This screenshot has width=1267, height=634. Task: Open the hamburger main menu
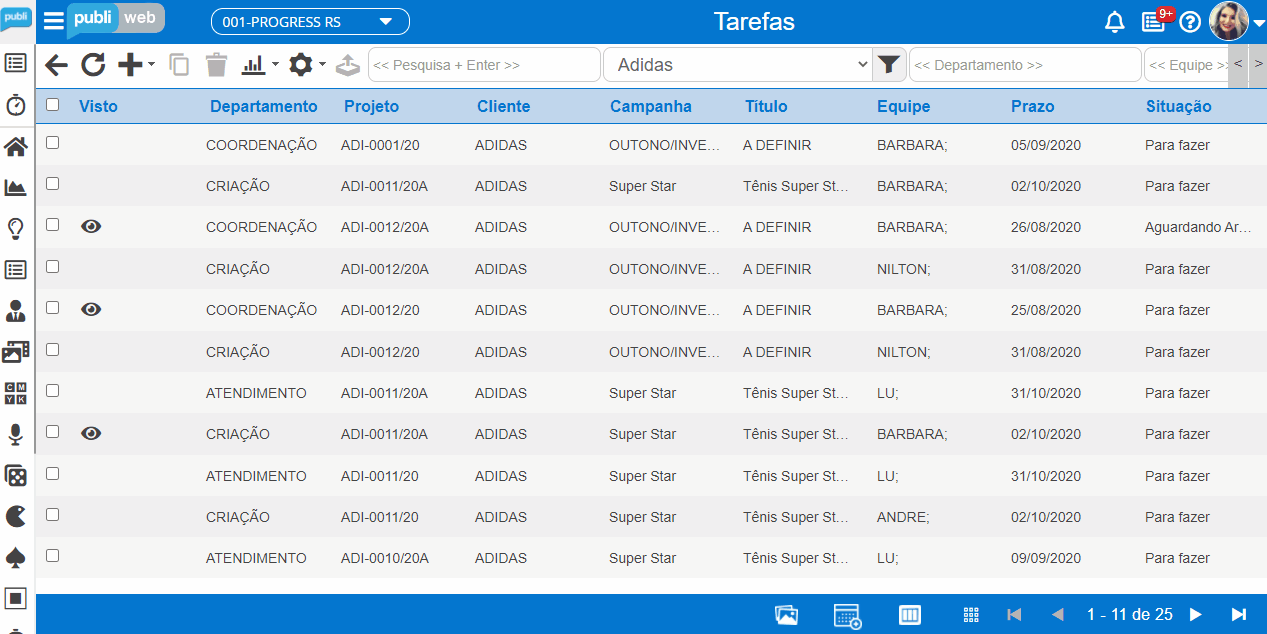tap(53, 22)
